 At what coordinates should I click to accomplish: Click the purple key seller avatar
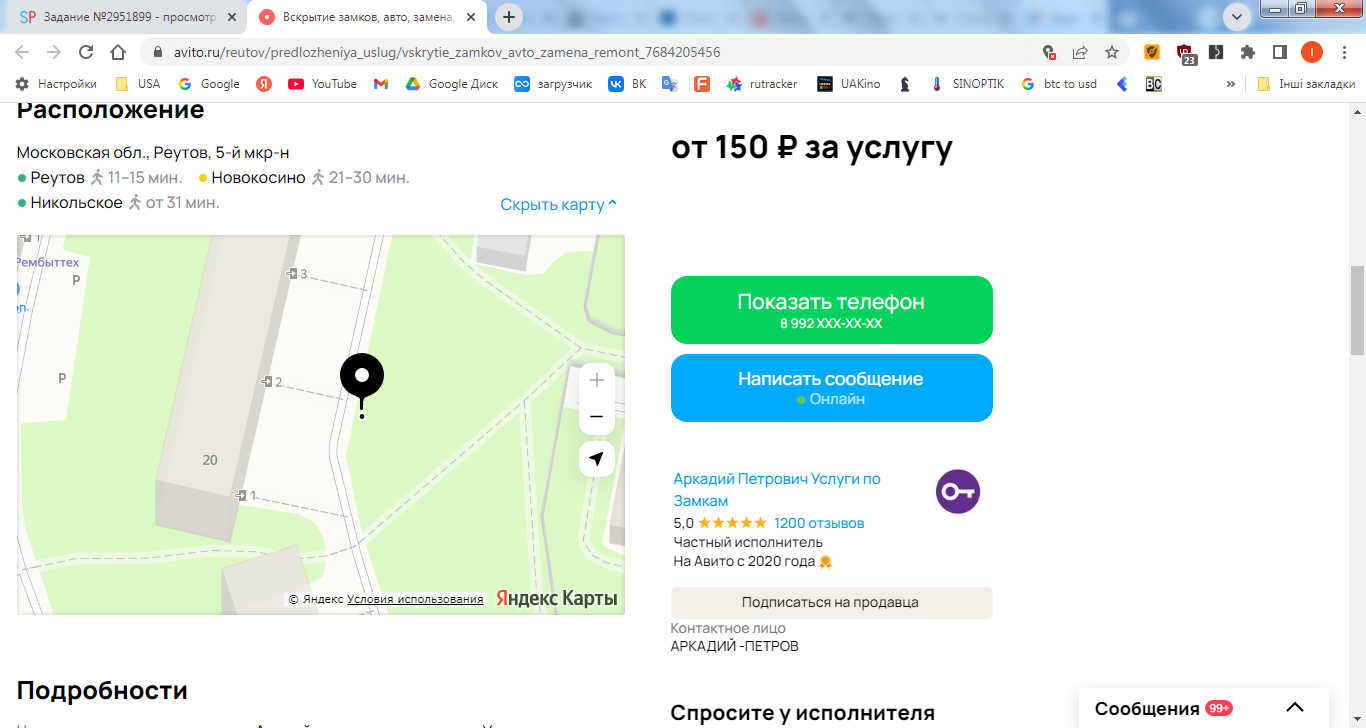(x=957, y=491)
